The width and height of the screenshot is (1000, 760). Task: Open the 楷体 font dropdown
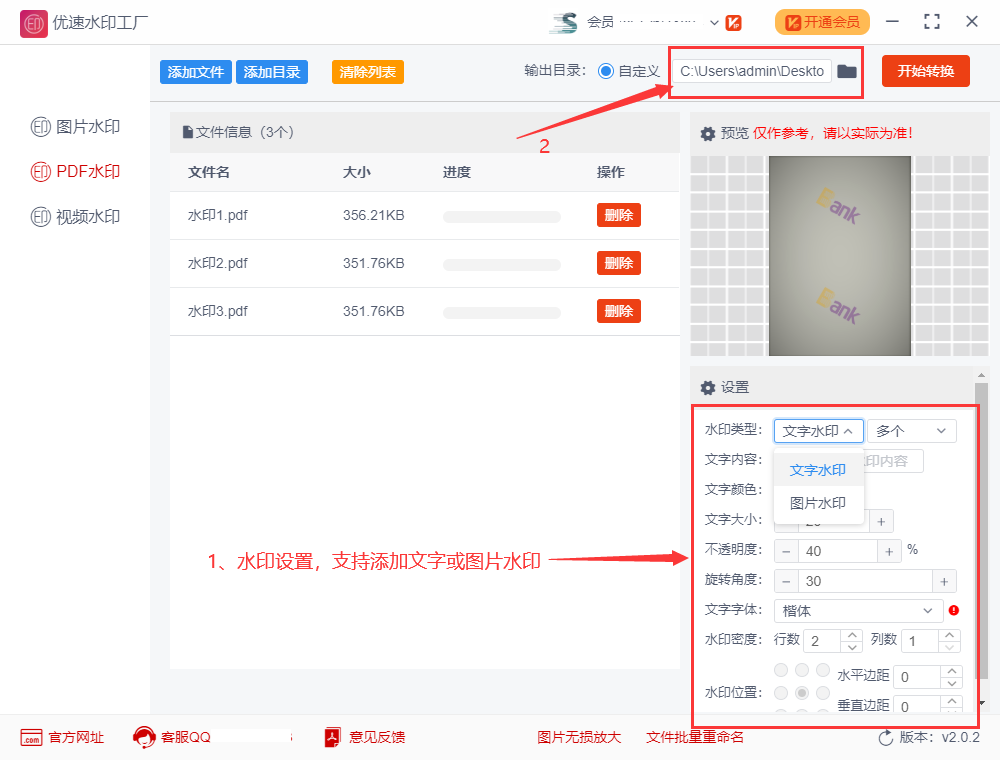[857, 611]
